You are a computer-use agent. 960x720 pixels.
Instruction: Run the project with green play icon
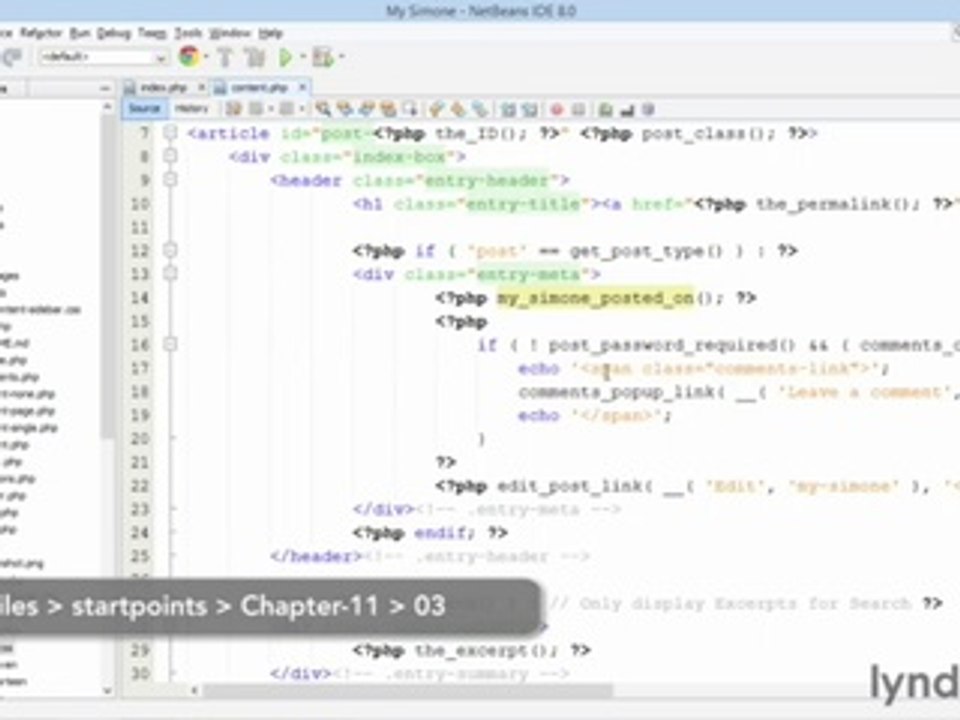[285, 57]
